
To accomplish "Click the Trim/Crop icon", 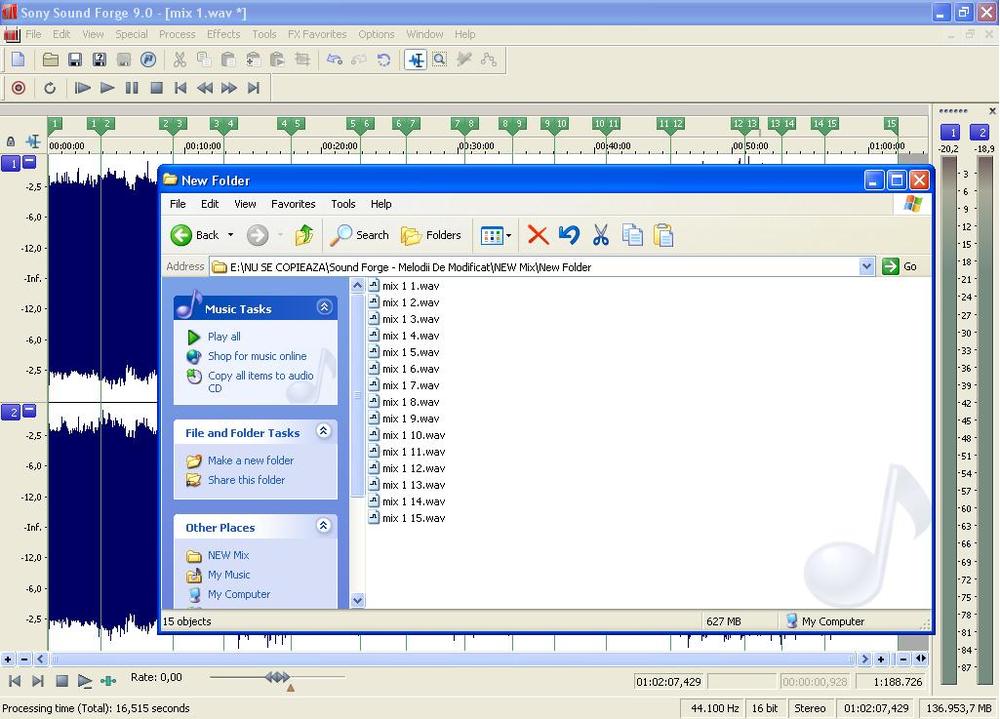I will 302,60.
